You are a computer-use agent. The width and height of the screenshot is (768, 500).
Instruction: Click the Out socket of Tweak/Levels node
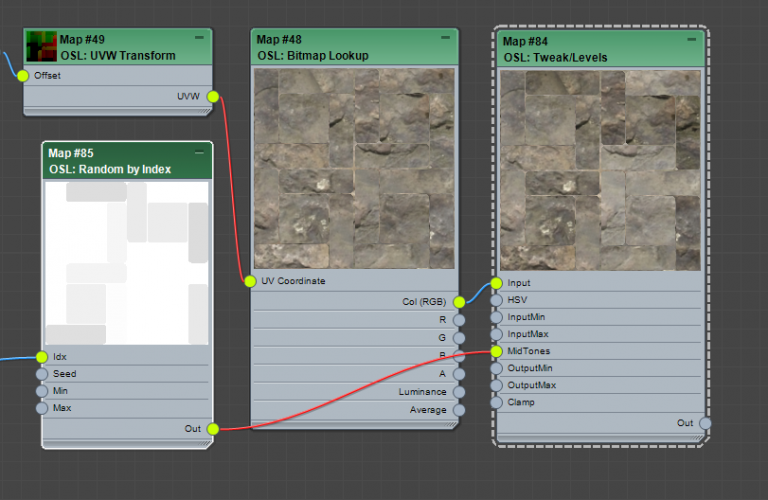[x=705, y=423]
